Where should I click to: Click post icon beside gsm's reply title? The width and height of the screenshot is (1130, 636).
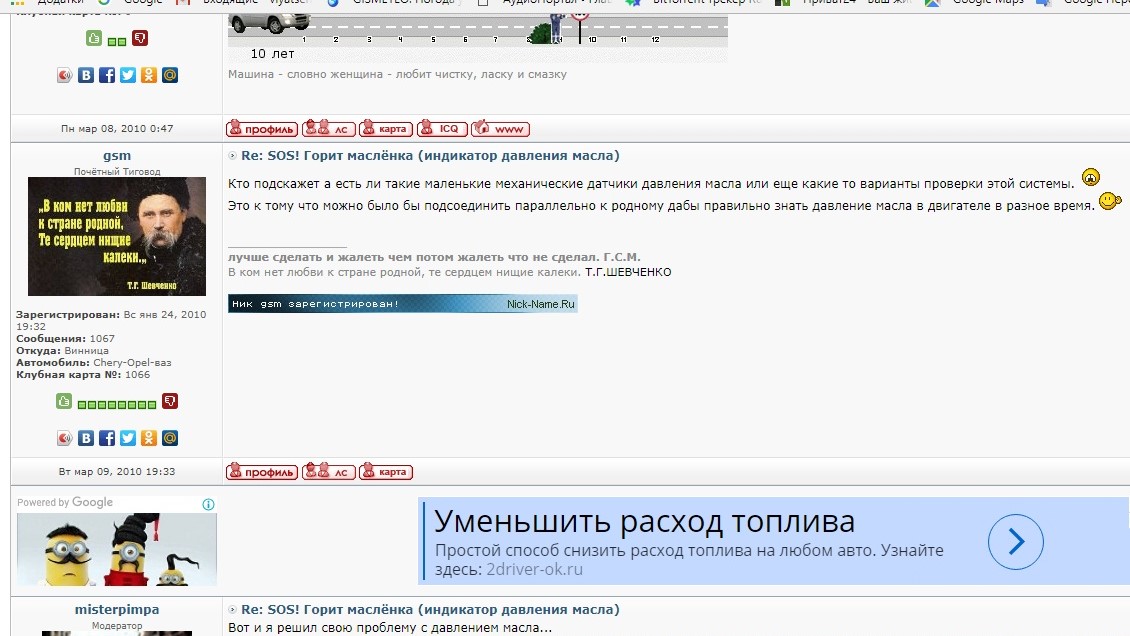pos(233,156)
